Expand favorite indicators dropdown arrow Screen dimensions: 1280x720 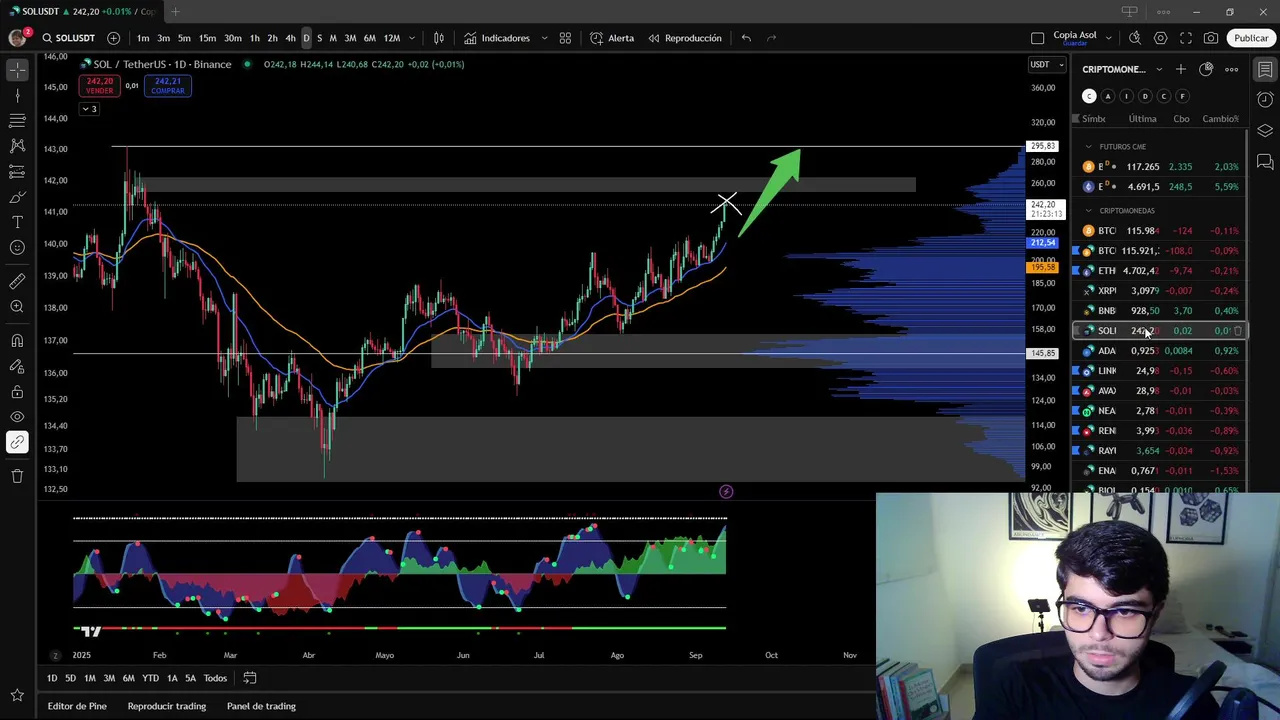click(x=544, y=38)
